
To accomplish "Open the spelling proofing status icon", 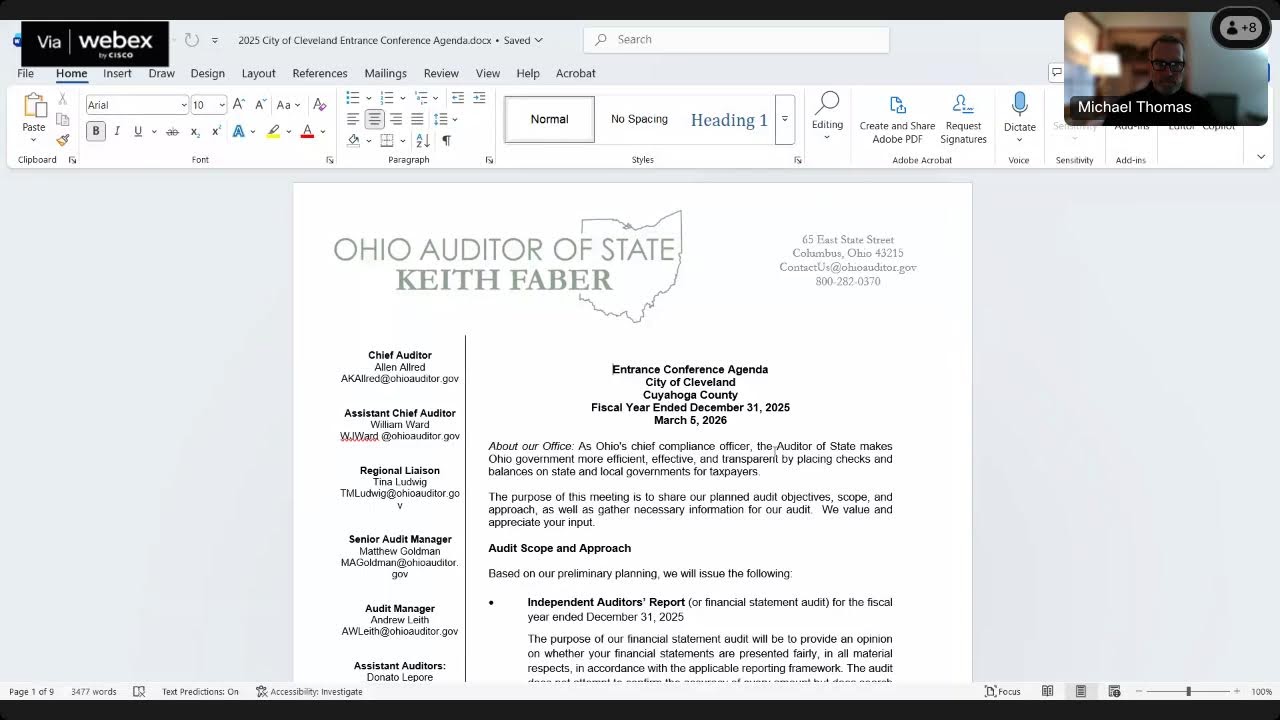I will [139, 691].
